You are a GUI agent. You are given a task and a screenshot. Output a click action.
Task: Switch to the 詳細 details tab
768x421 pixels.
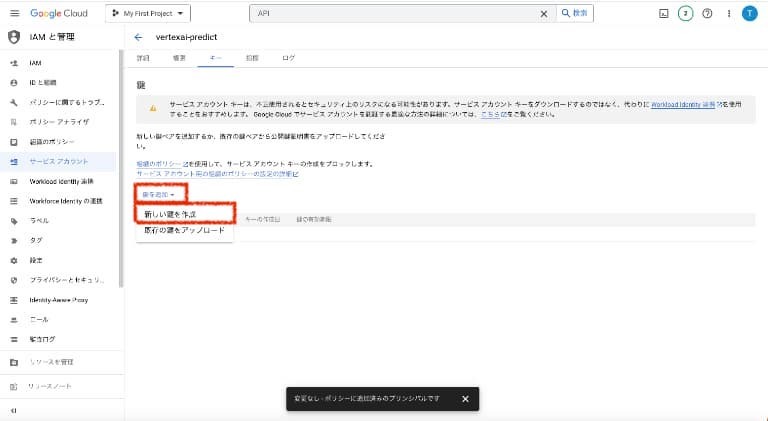coord(143,58)
